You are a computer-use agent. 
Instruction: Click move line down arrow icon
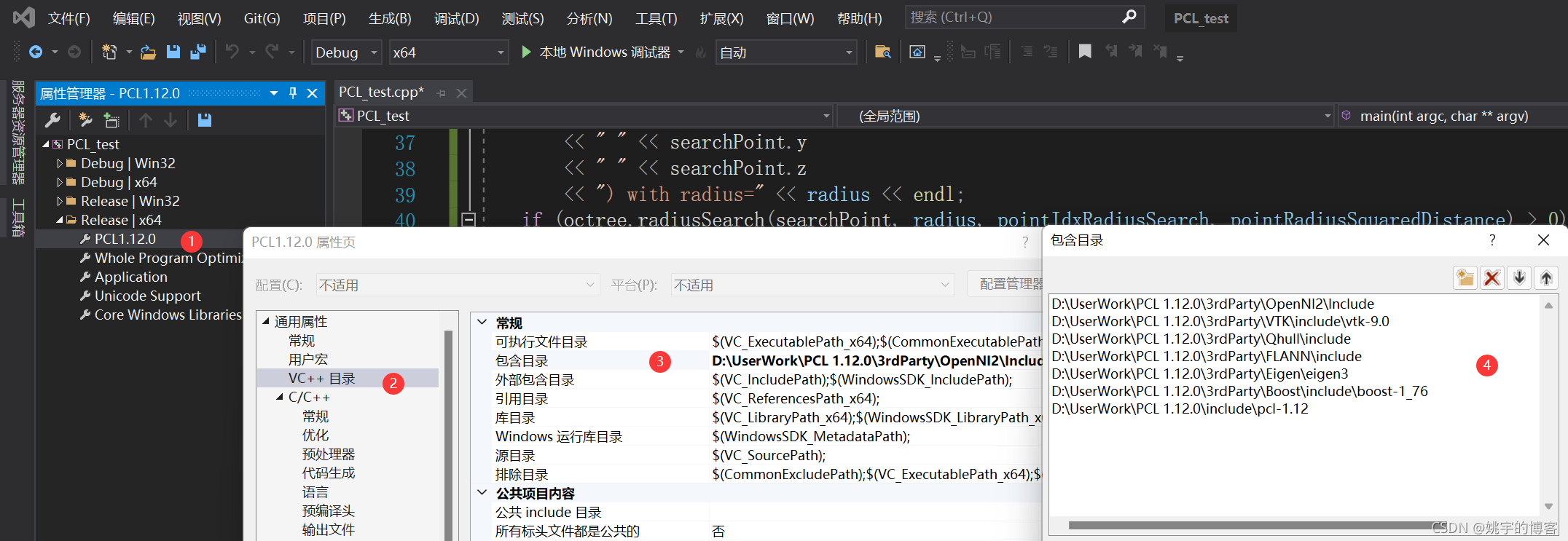(x=1519, y=278)
